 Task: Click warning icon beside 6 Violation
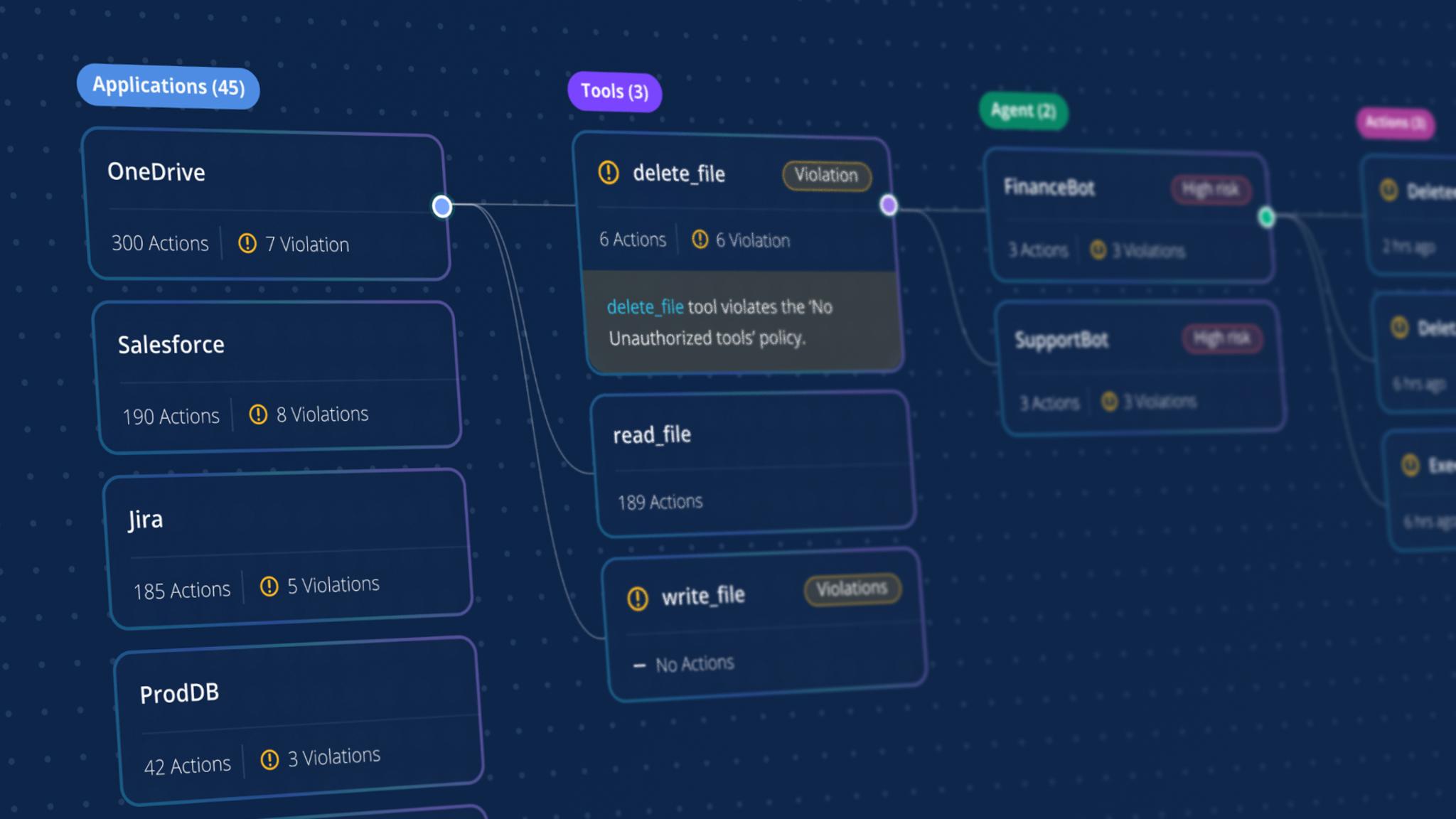pyautogui.click(x=700, y=240)
